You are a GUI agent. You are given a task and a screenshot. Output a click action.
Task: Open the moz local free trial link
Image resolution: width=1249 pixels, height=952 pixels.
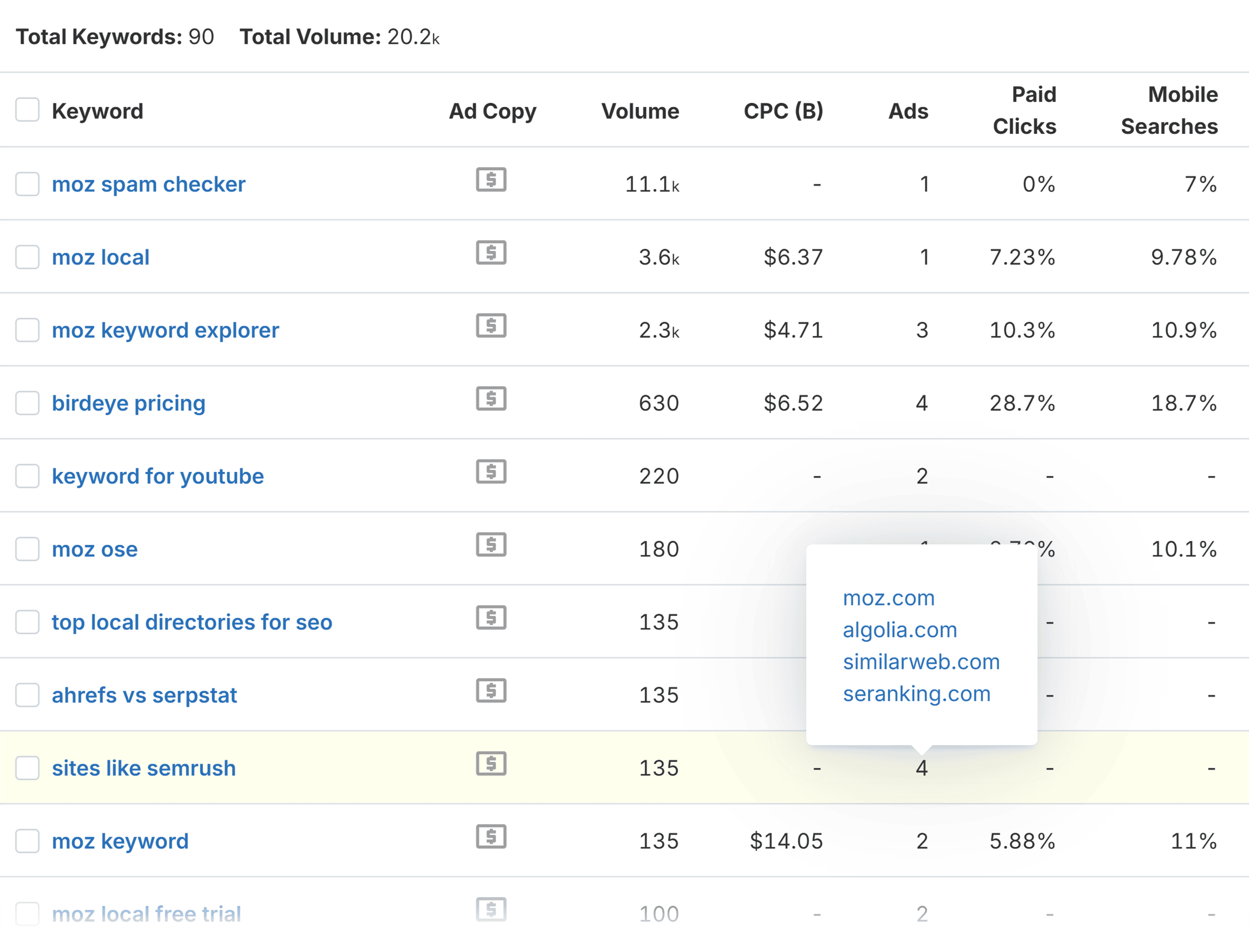click(x=146, y=914)
